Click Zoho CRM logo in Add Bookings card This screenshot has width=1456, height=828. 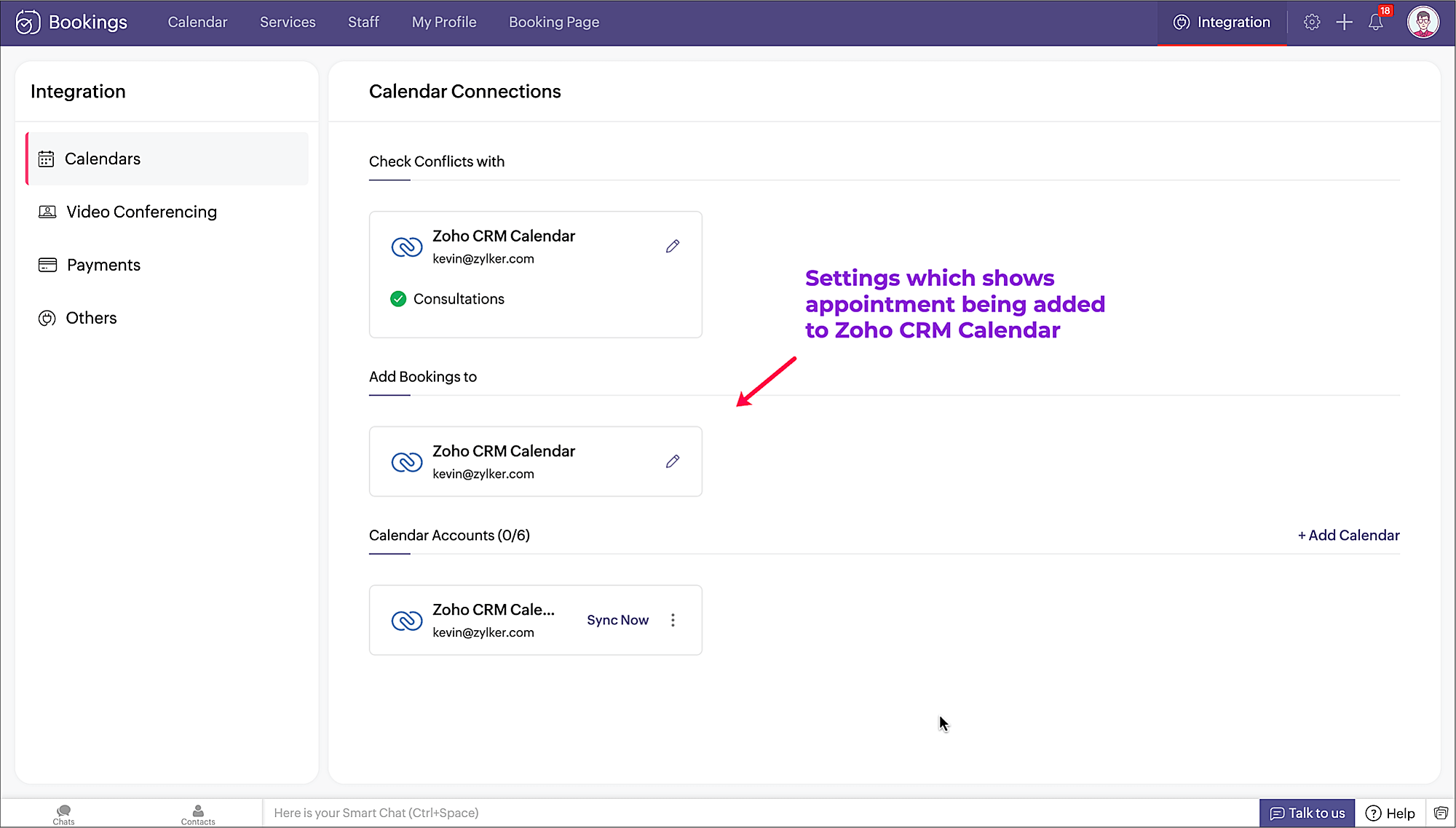click(407, 462)
